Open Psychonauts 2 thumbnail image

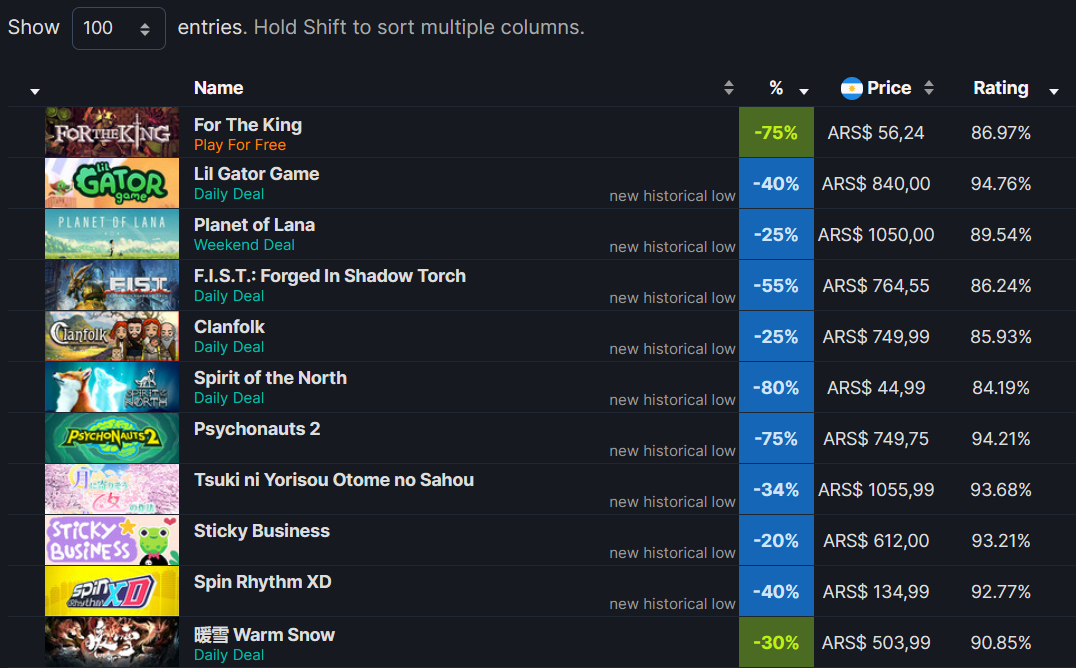point(112,438)
